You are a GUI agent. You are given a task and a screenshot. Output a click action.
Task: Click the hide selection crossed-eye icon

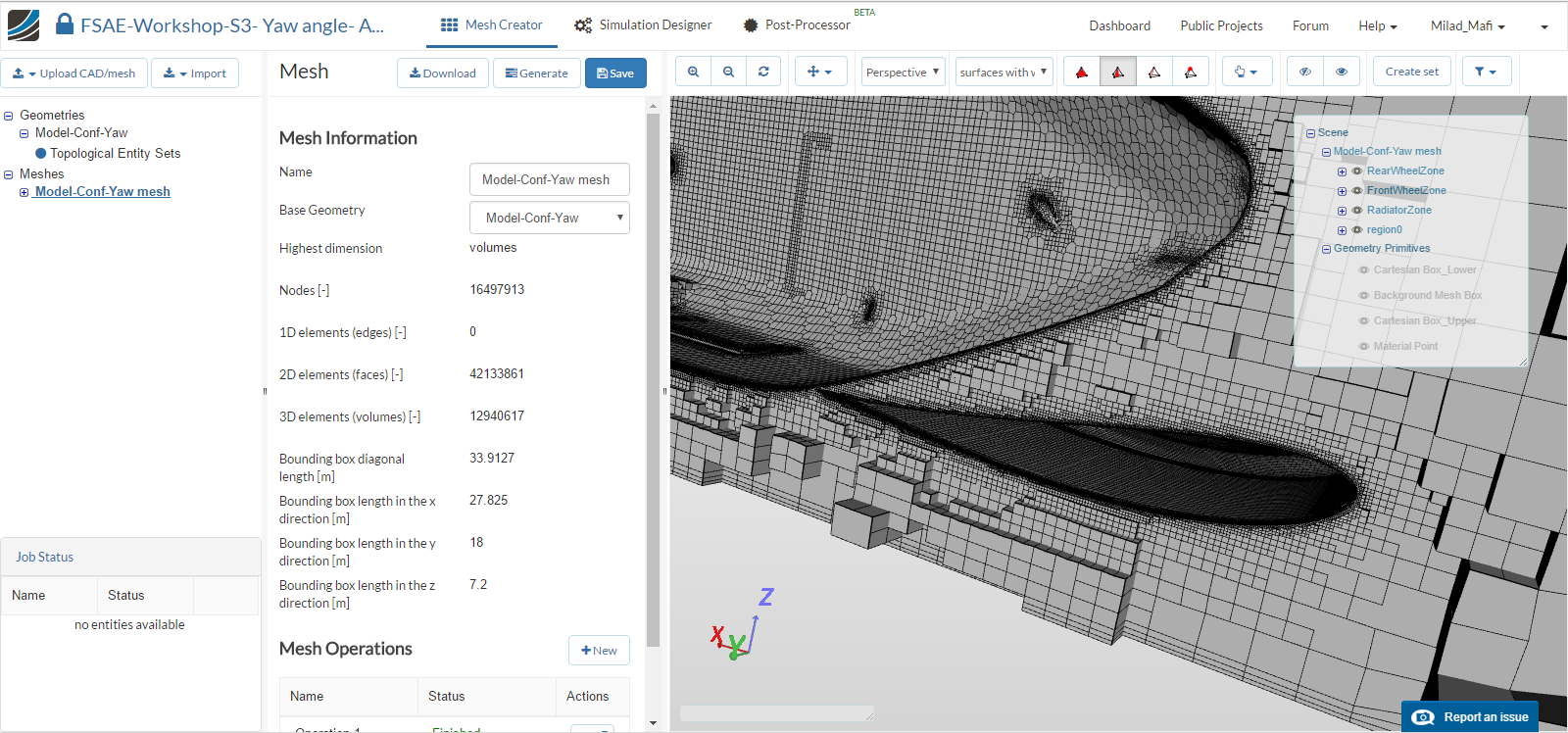[x=1305, y=72]
